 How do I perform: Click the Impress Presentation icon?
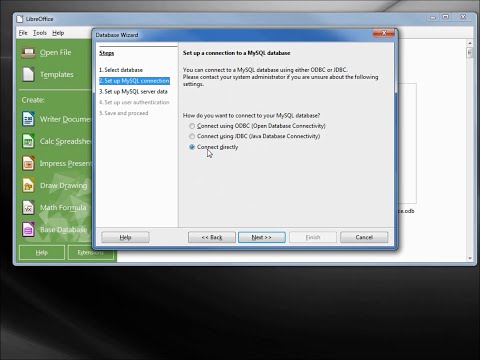pyautogui.click(x=28, y=163)
